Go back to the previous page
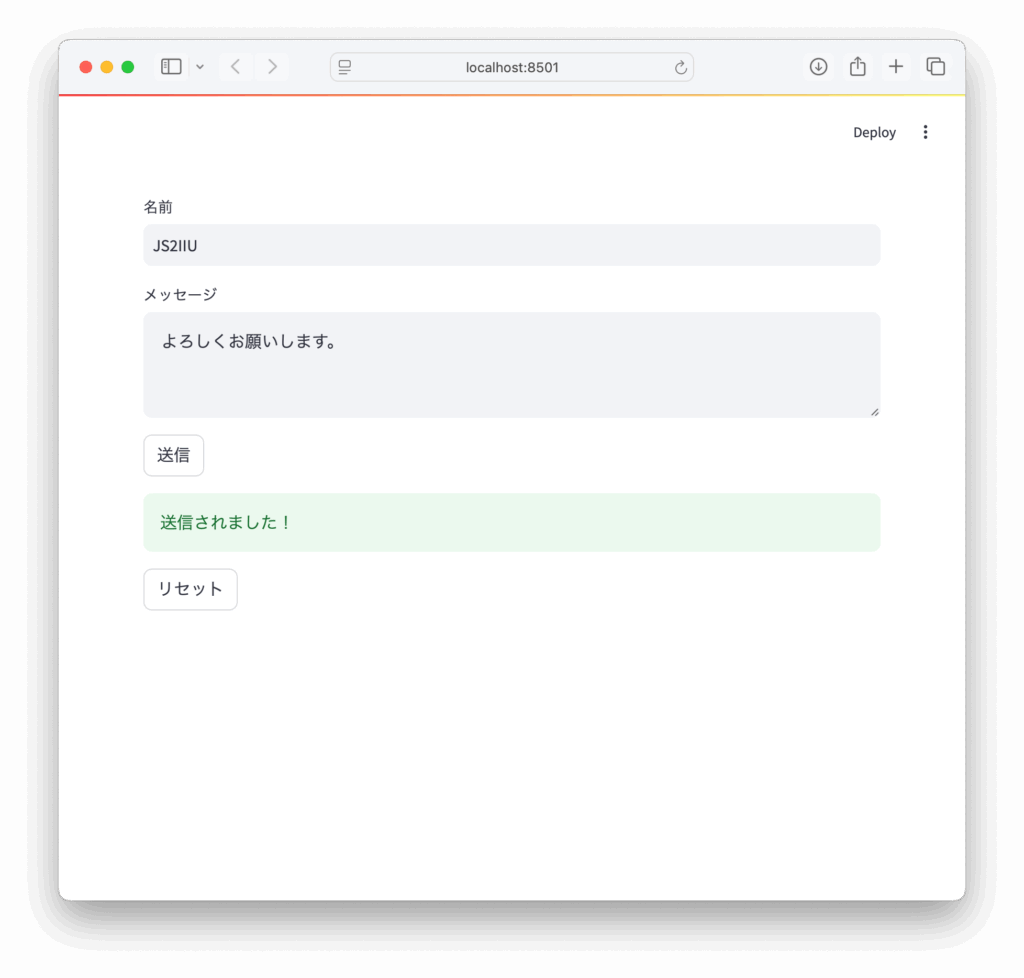The image size is (1024, 978). coord(235,67)
